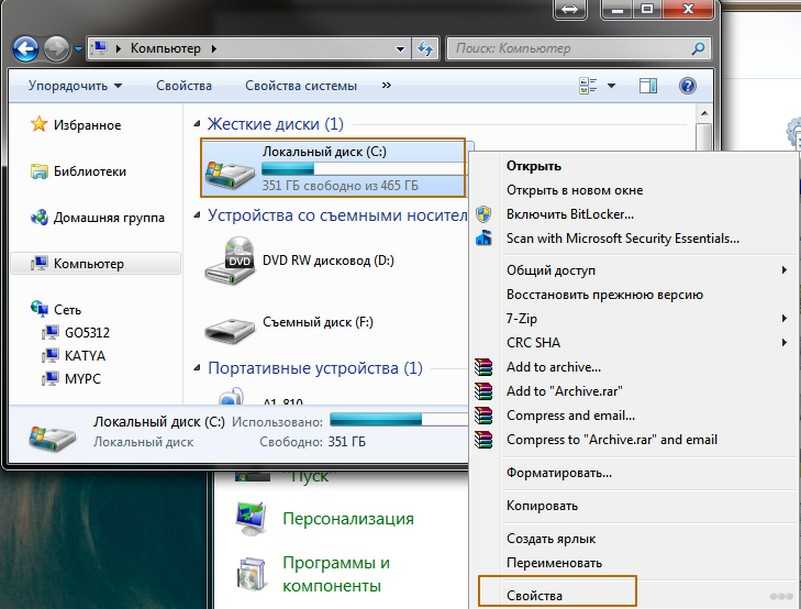Select Форматировать... from the context menu

(559, 472)
